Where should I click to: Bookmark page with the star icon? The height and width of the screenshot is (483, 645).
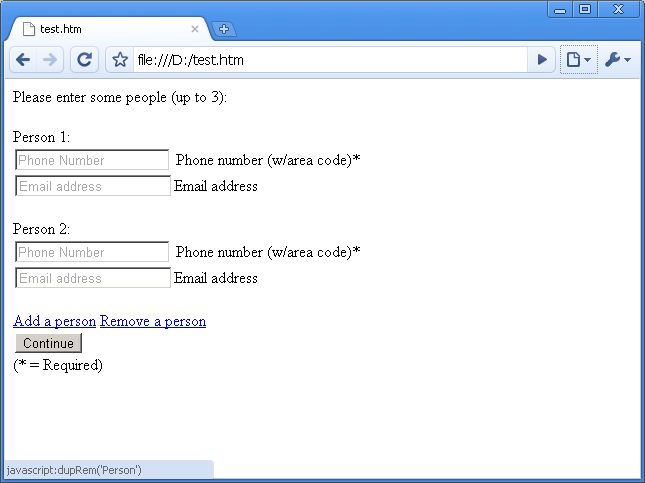[x=120, y=60]
